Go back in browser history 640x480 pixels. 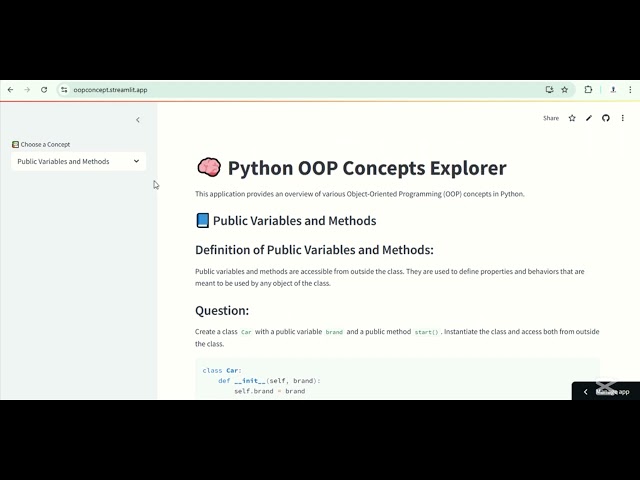coord(11,90)
